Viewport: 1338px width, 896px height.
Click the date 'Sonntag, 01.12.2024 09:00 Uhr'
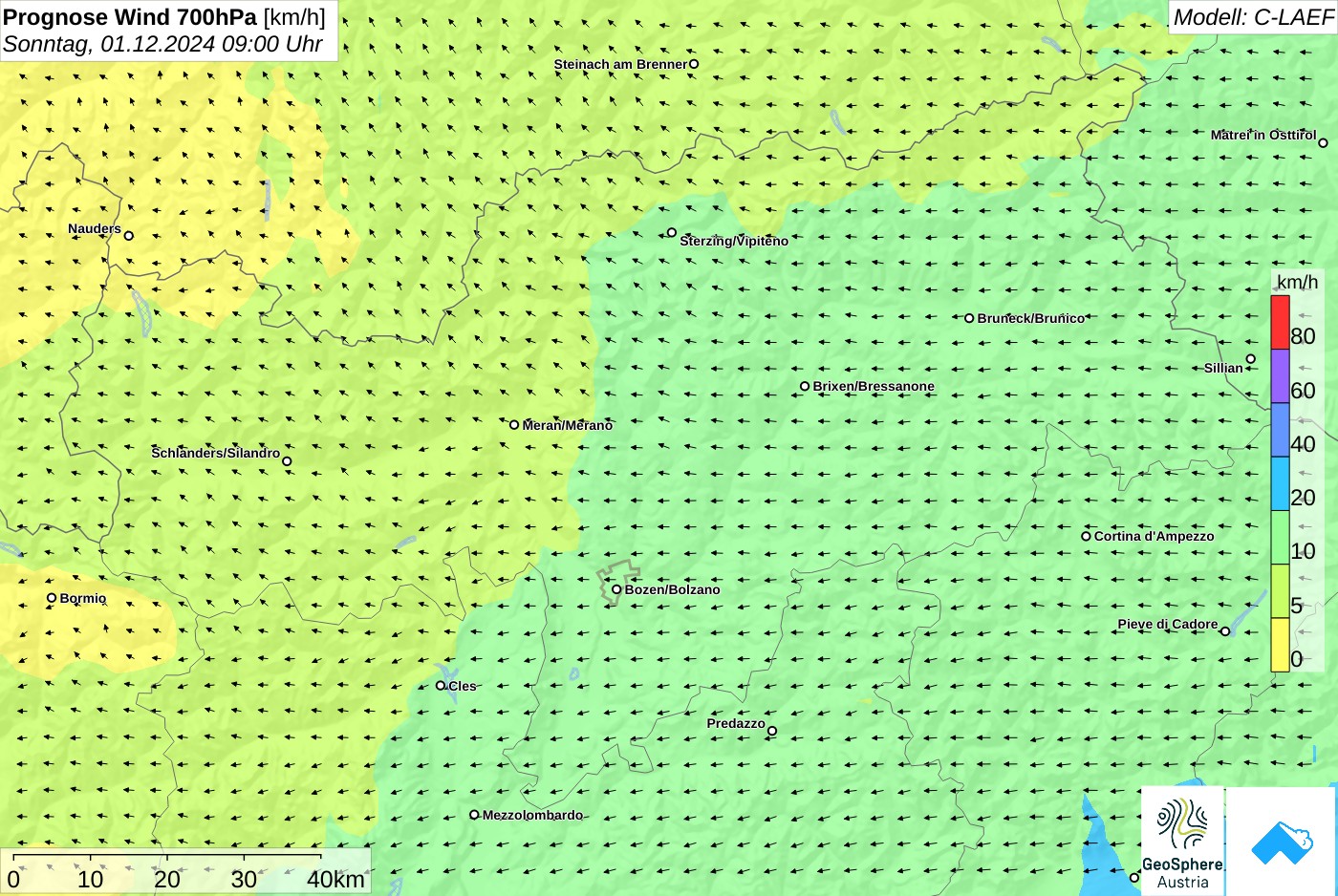pos(162,44)
